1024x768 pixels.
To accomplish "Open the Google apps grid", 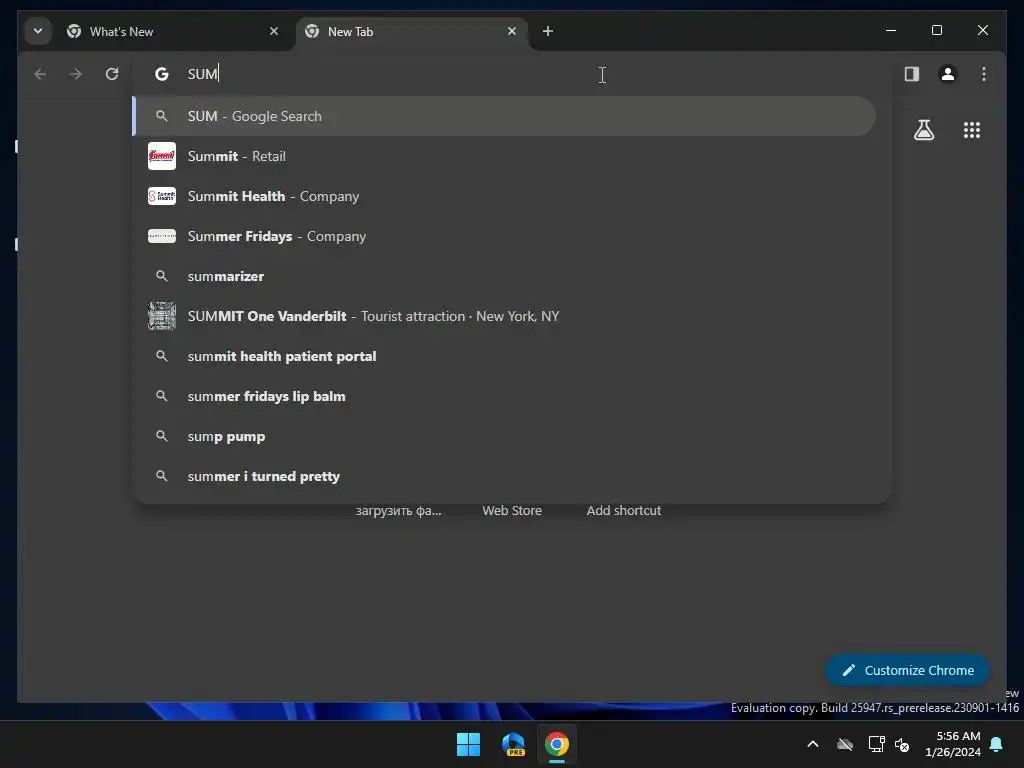I will click(x=972, y=130).
